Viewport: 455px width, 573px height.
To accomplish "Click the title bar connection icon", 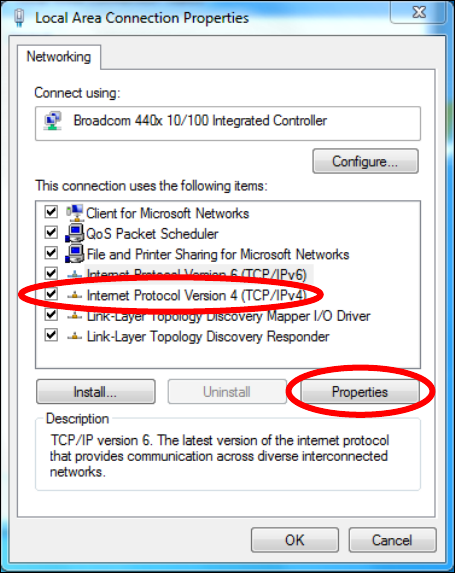I will point(20,18).
